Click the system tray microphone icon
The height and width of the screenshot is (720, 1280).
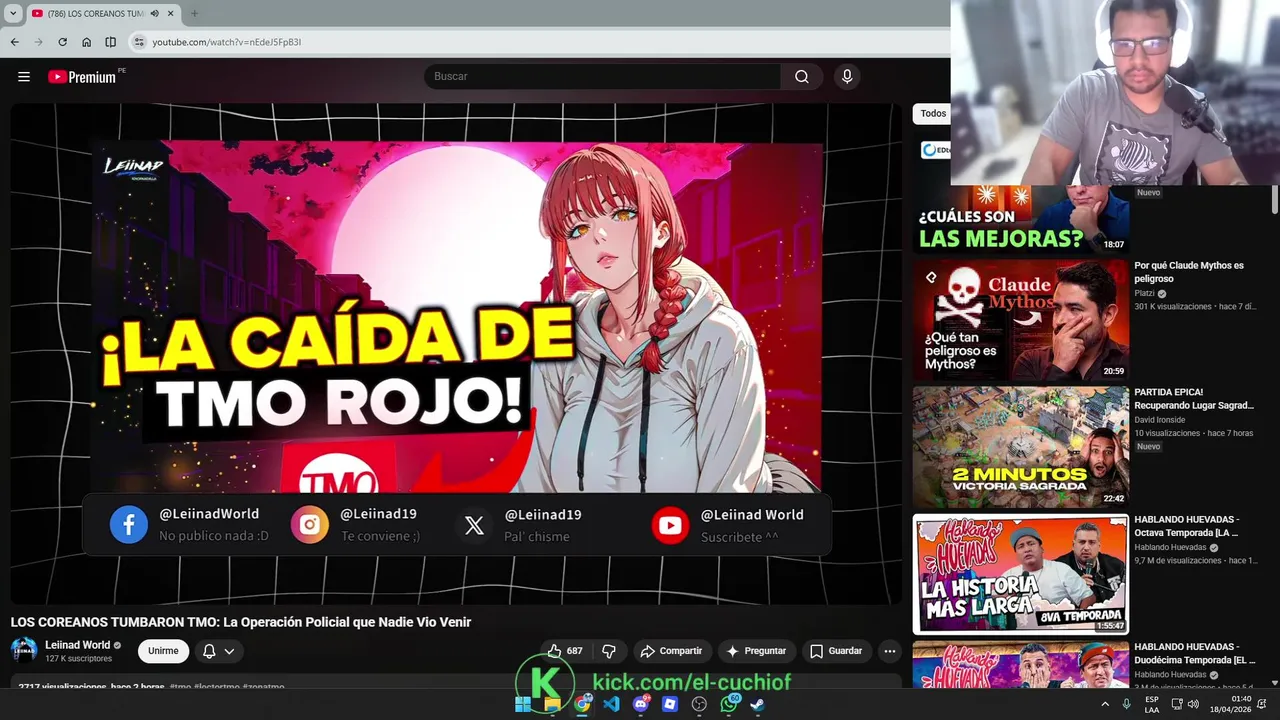tap(1127, 704)
